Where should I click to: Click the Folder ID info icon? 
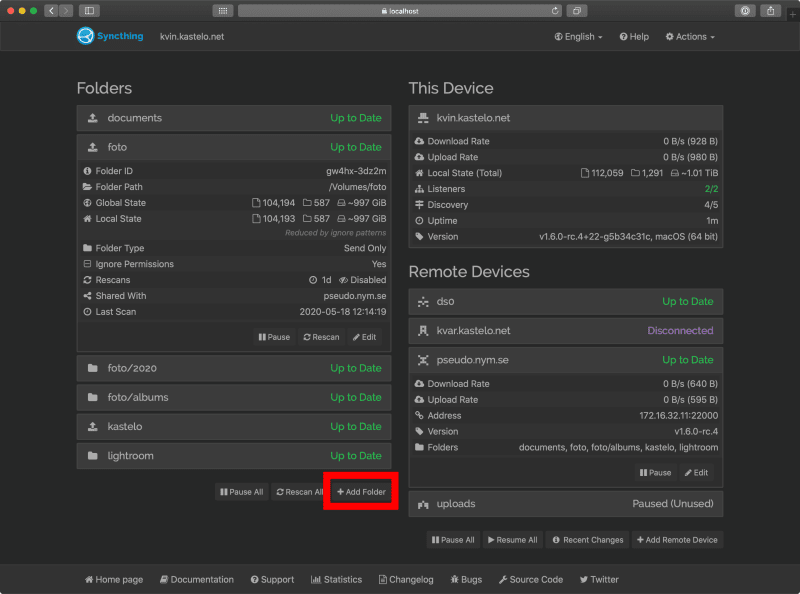click(87, 171)
